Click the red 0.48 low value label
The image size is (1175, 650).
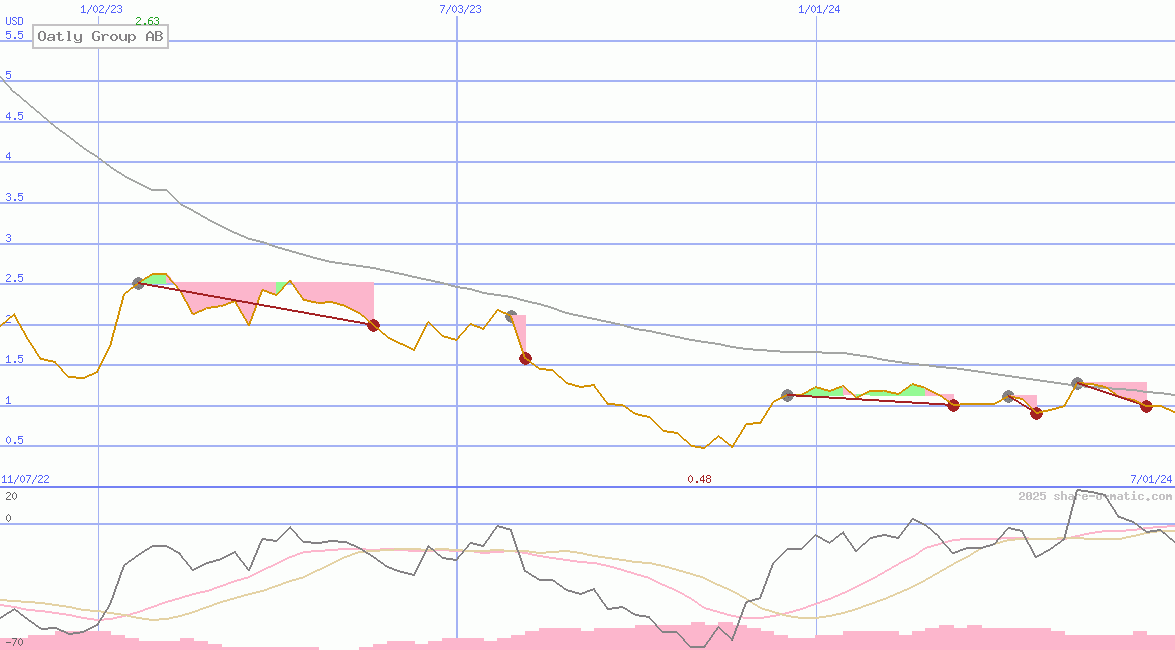(699, 479)
